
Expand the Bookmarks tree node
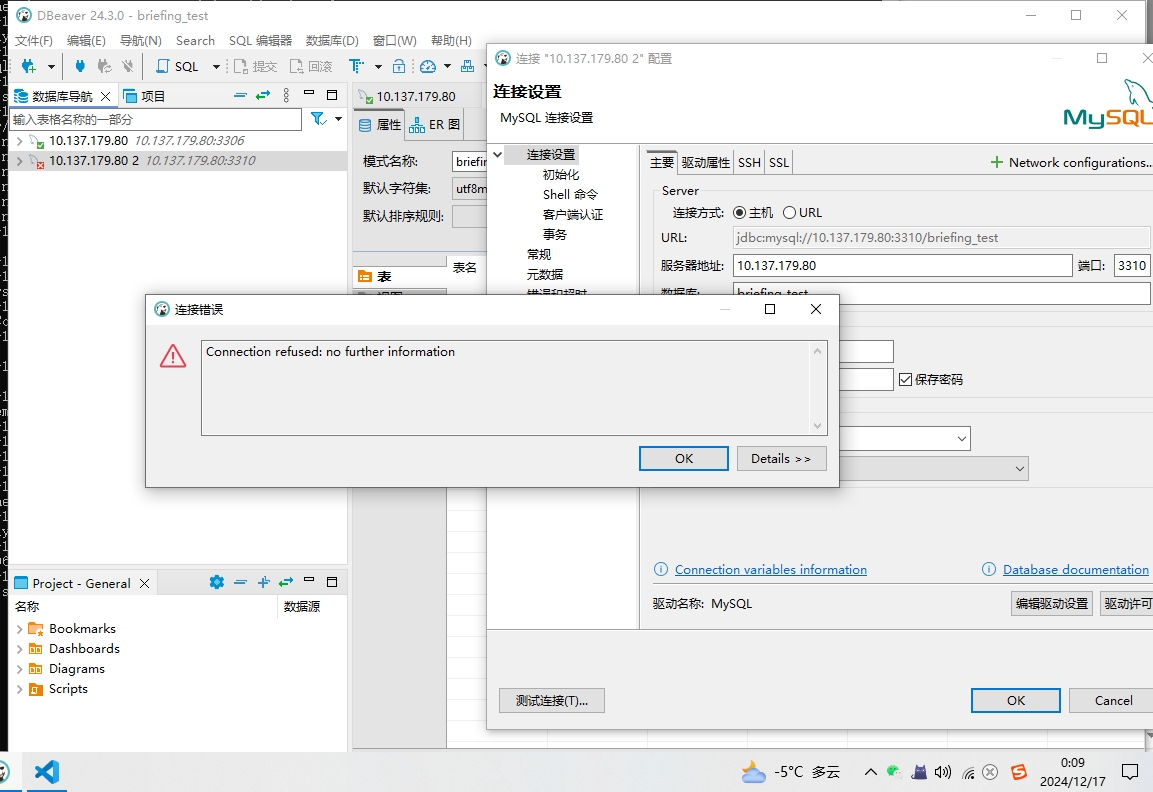(x=19, y=629)
